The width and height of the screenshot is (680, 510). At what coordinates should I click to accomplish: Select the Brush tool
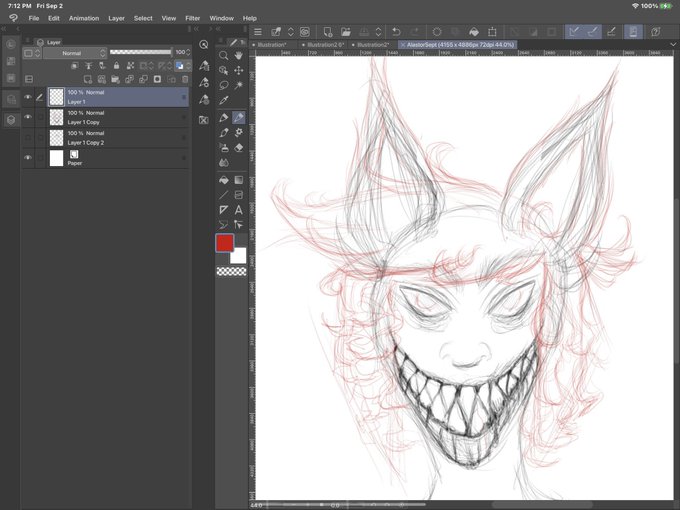pos(223,133)
